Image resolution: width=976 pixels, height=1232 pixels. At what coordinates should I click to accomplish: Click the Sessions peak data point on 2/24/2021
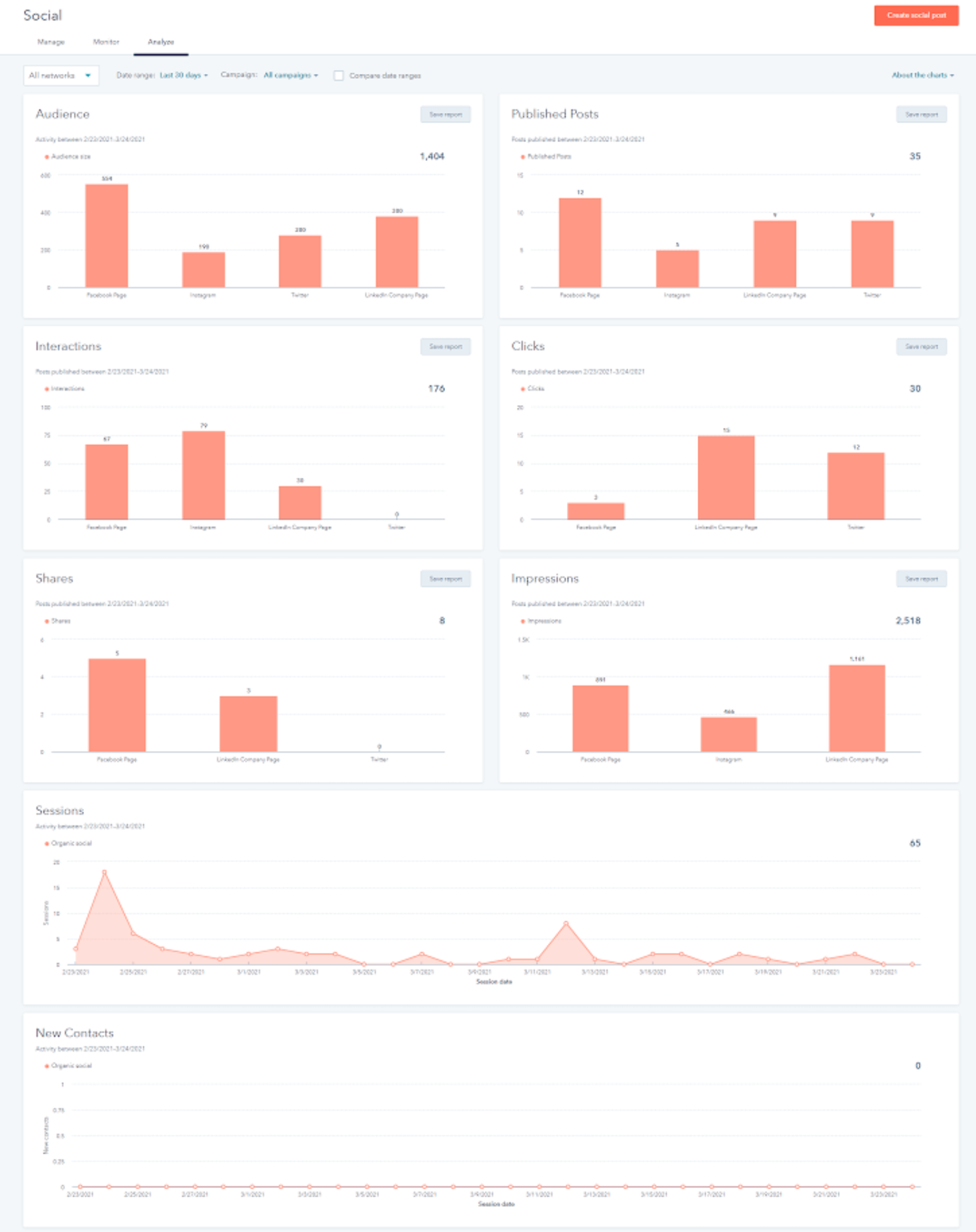click(104, 873)
